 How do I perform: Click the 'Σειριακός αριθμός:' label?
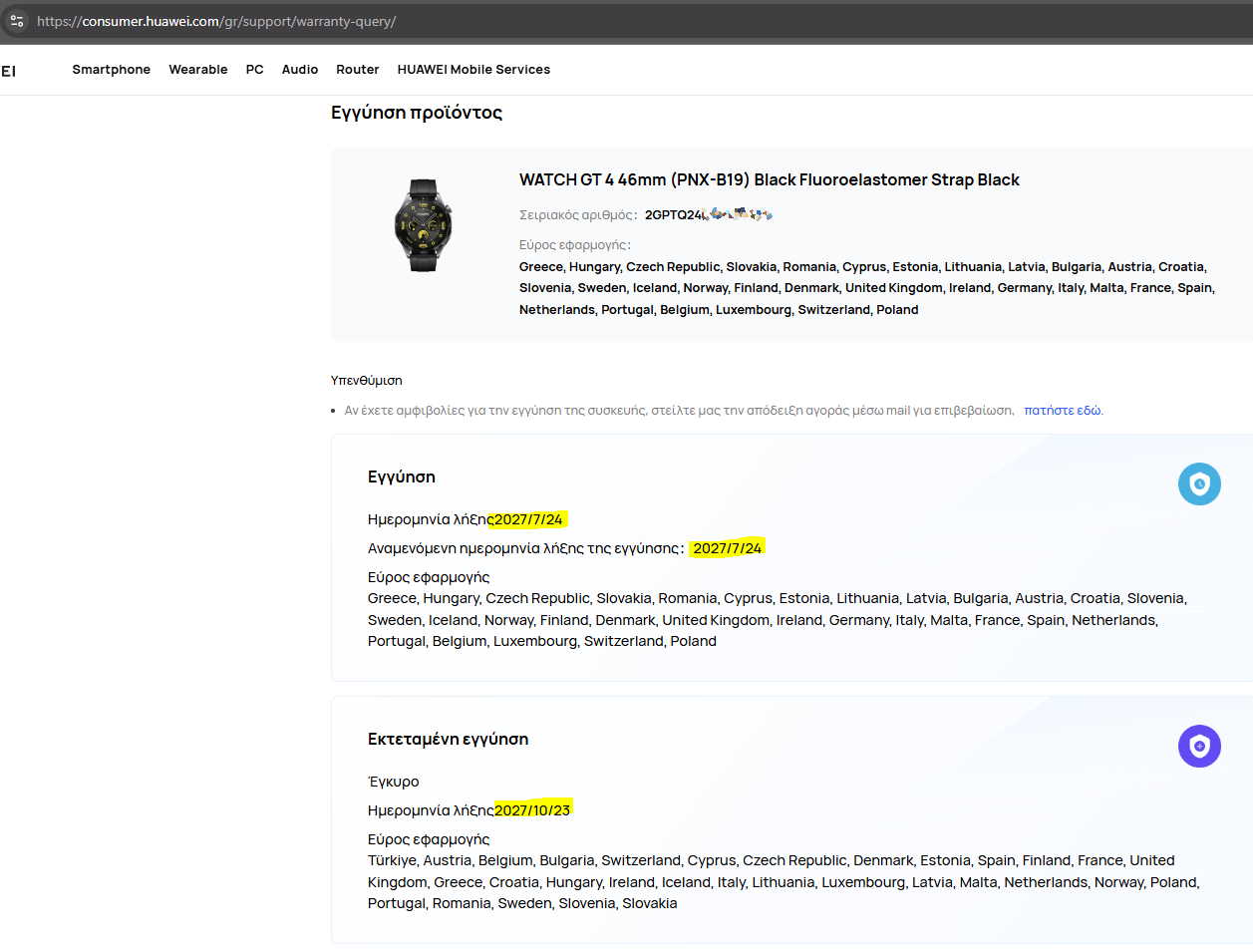pos(578,215)
